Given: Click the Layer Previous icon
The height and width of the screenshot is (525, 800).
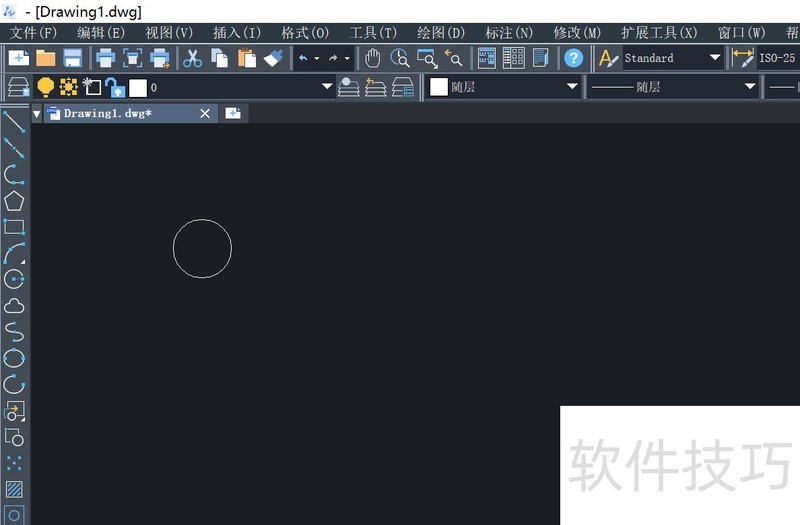Looking at the screenshot, I should click(x=376, y=87).
